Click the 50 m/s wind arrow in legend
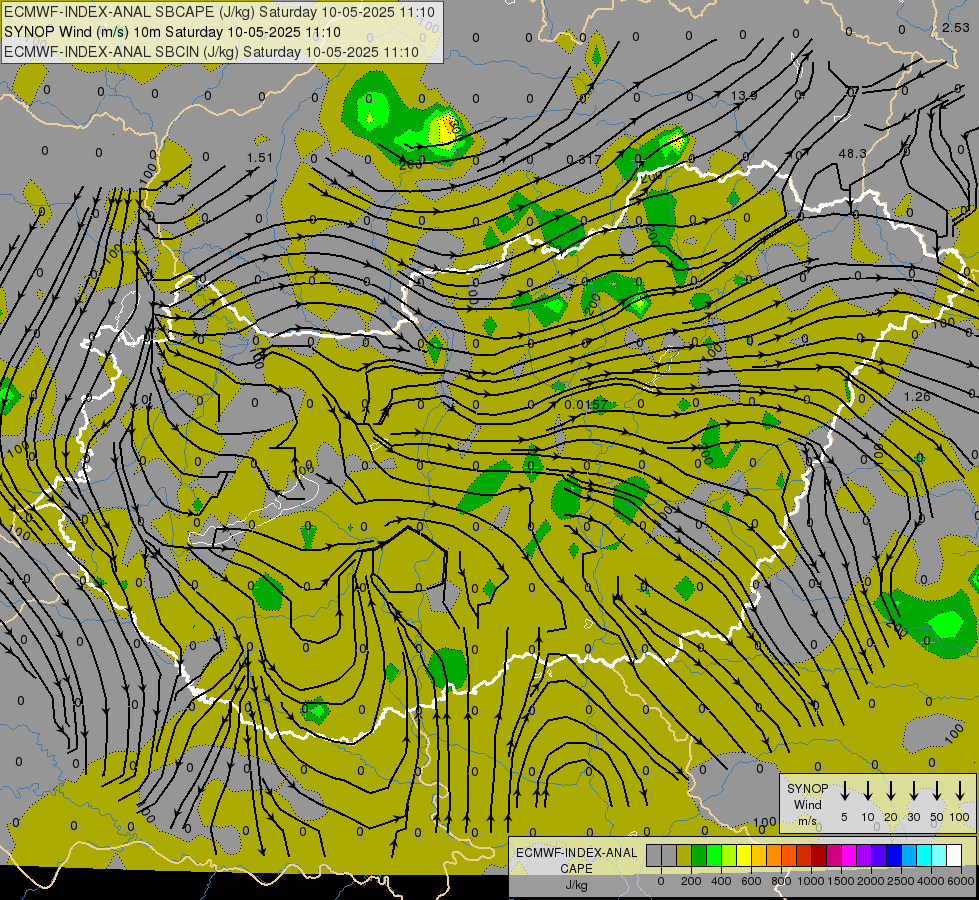Viewport: 979px width, 900px height. pyautogui.click(x=937, y=791)
